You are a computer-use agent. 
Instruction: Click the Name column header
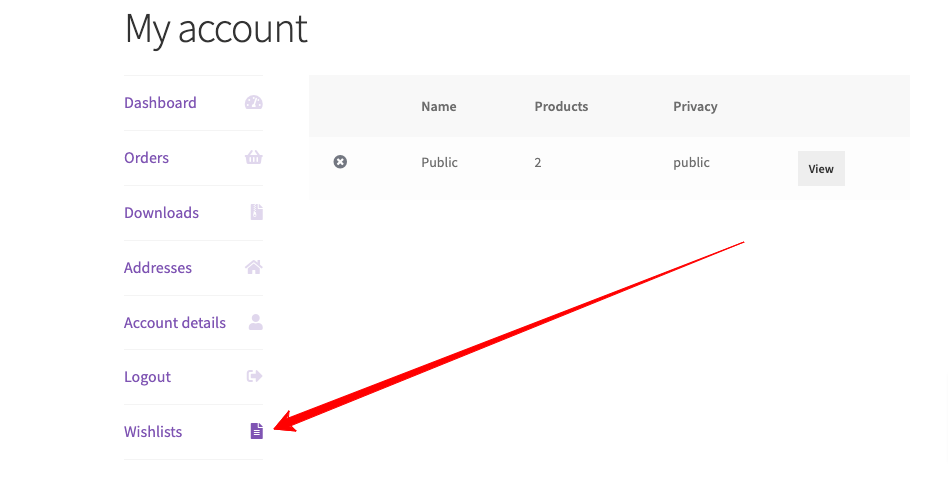(438, 107)
